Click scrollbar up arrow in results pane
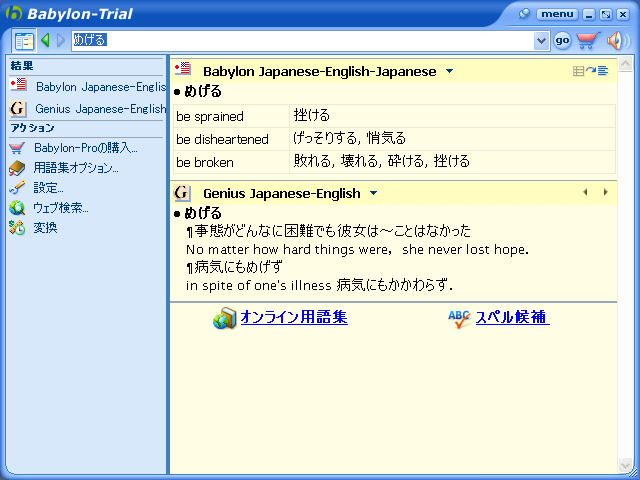 coord(625,64)
